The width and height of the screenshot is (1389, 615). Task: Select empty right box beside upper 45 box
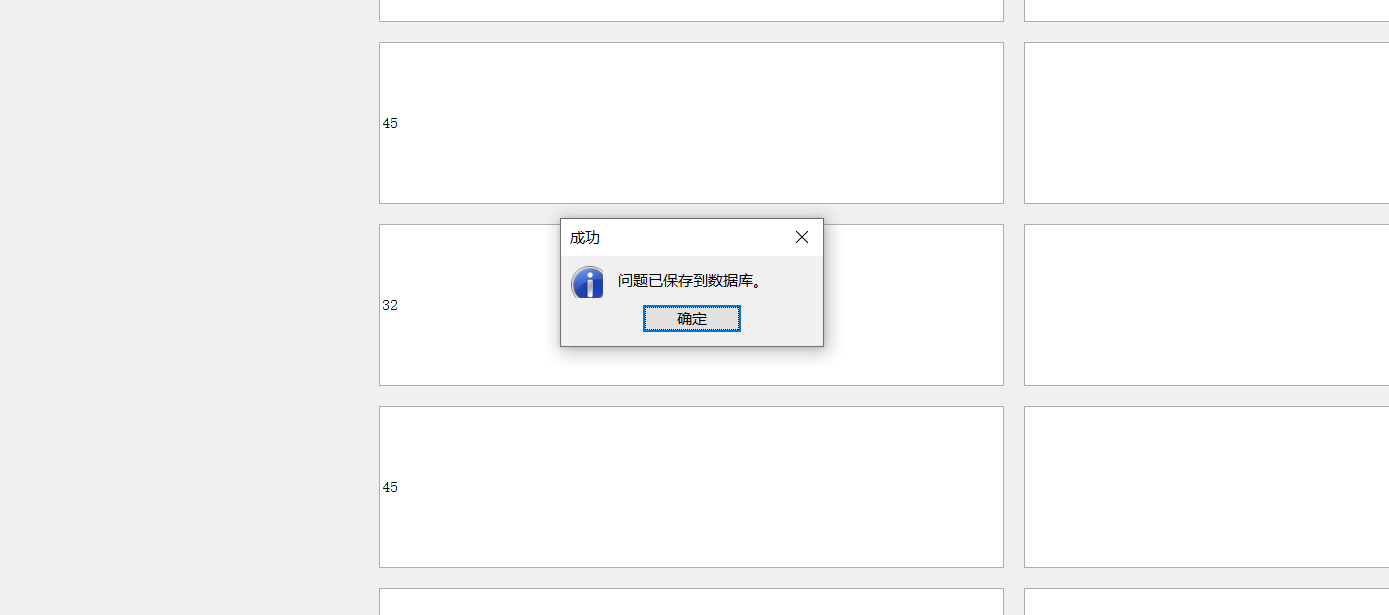[1205, 123]
